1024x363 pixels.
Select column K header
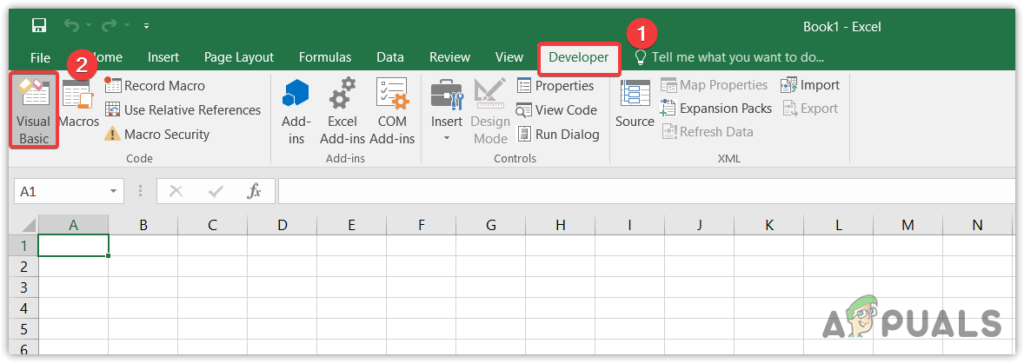(x=769, y=225)
